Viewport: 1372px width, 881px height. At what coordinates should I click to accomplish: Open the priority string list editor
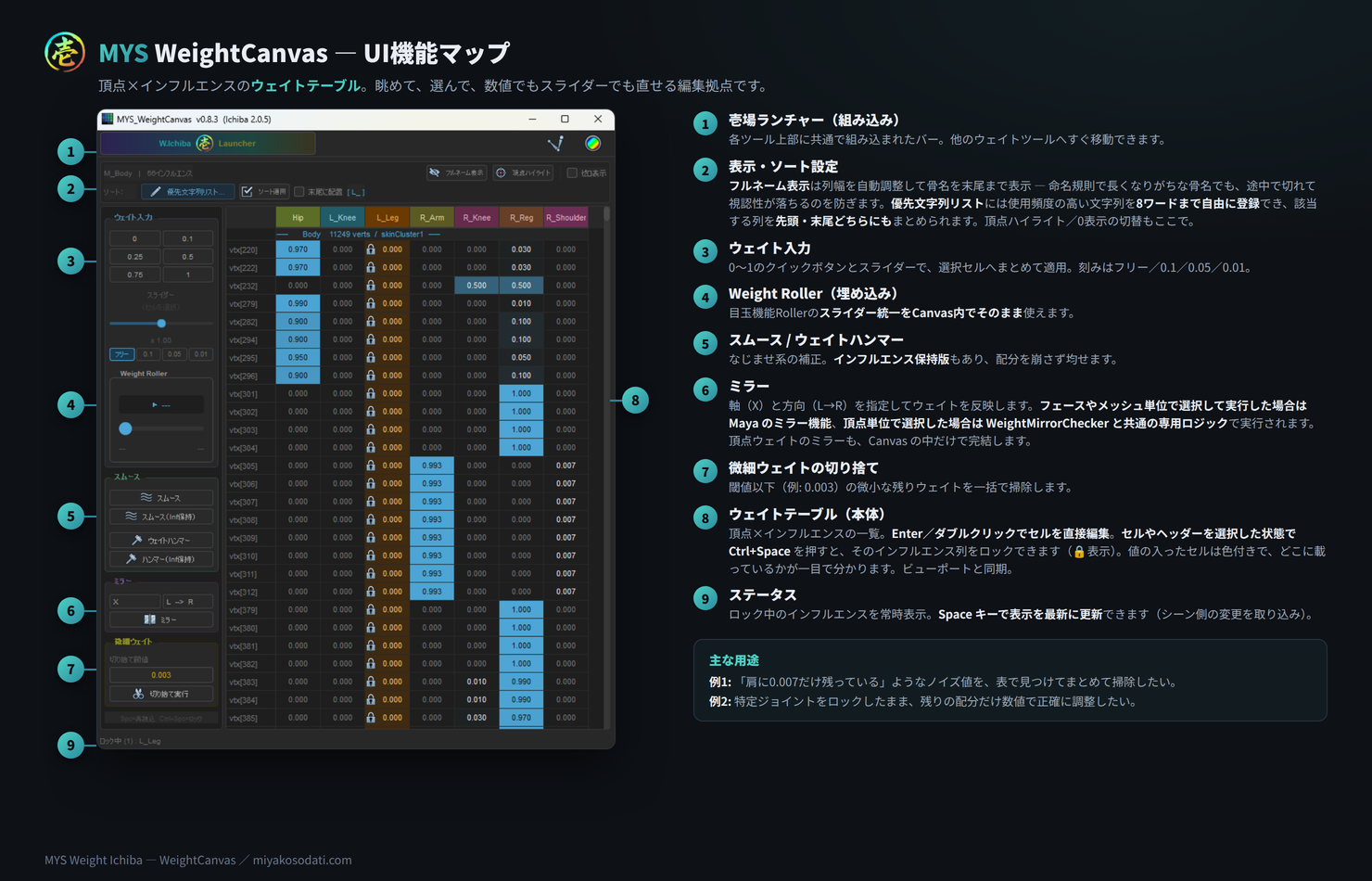coord(186,192)
